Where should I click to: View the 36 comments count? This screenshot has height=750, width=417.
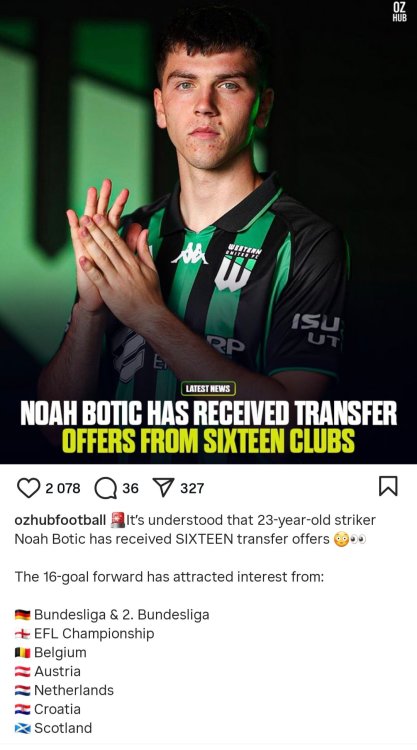pos(130,488)
